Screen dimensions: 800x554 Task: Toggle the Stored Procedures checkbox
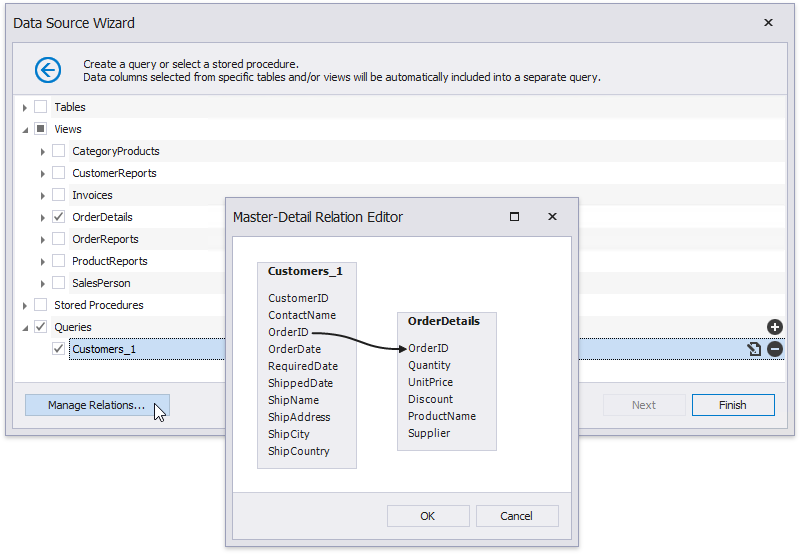41,305
